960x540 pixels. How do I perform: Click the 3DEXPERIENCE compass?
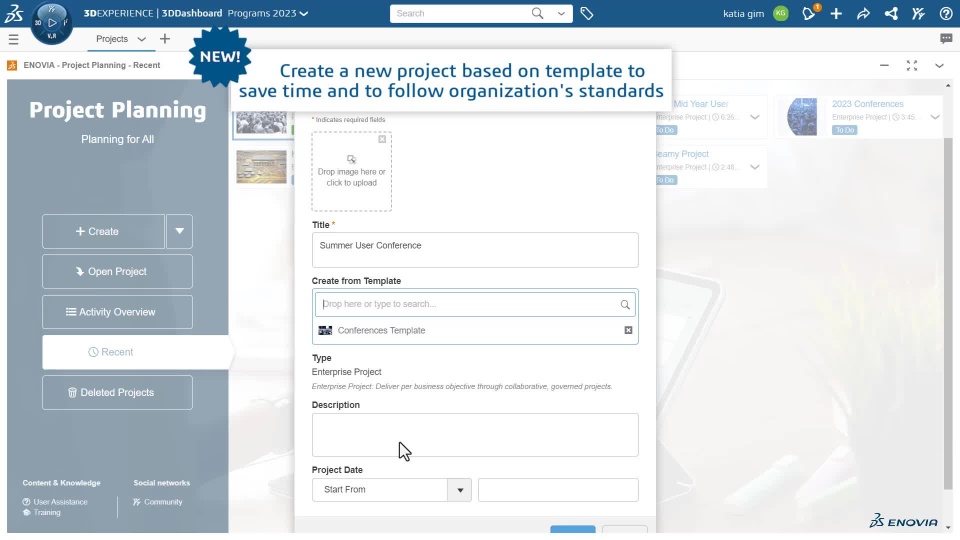coord(52,23)
